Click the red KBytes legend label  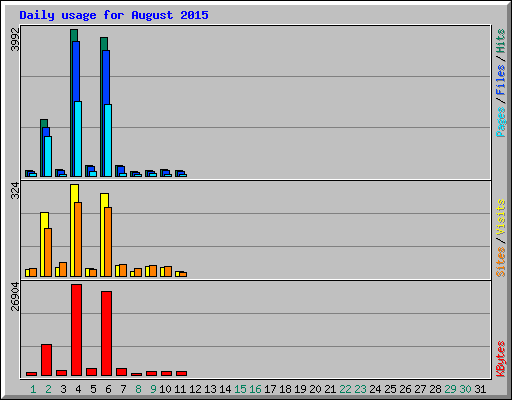pyautogui.click(x=501, y=359)
